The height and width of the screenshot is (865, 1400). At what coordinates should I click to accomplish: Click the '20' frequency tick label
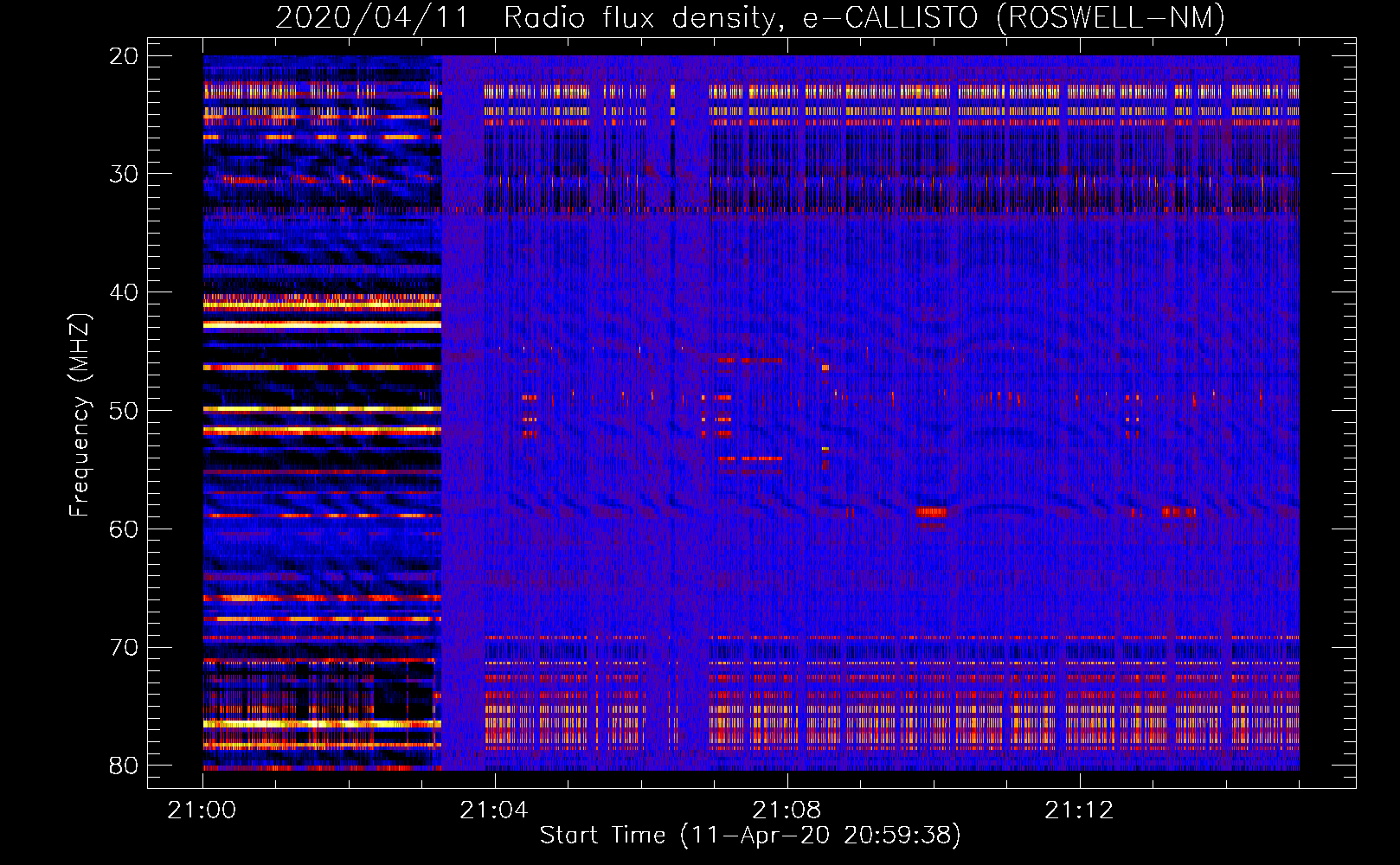[124, 56]
